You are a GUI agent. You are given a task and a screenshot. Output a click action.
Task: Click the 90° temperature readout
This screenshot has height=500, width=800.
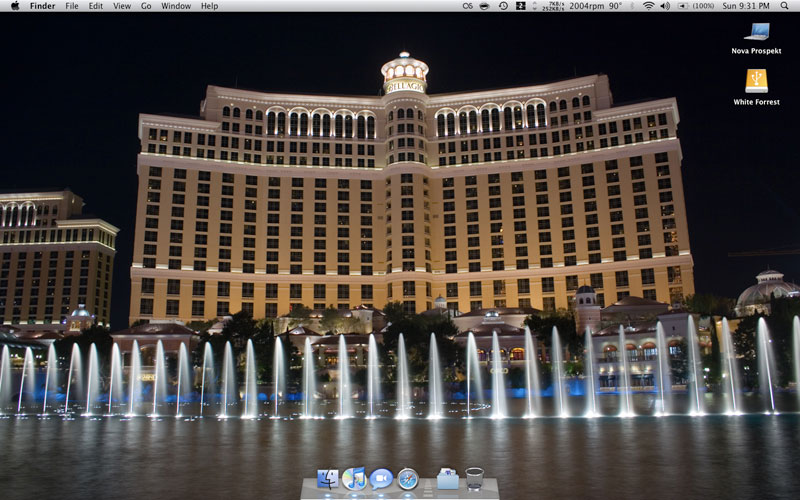tap(616, 6)
